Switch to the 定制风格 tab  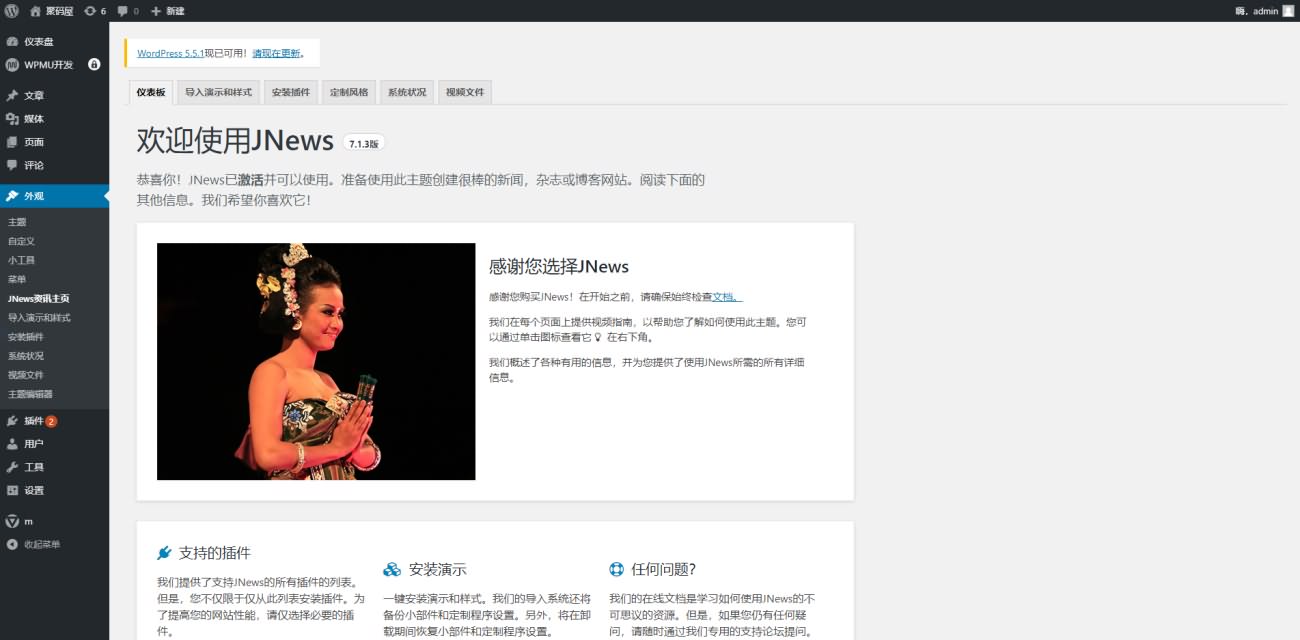349,93
